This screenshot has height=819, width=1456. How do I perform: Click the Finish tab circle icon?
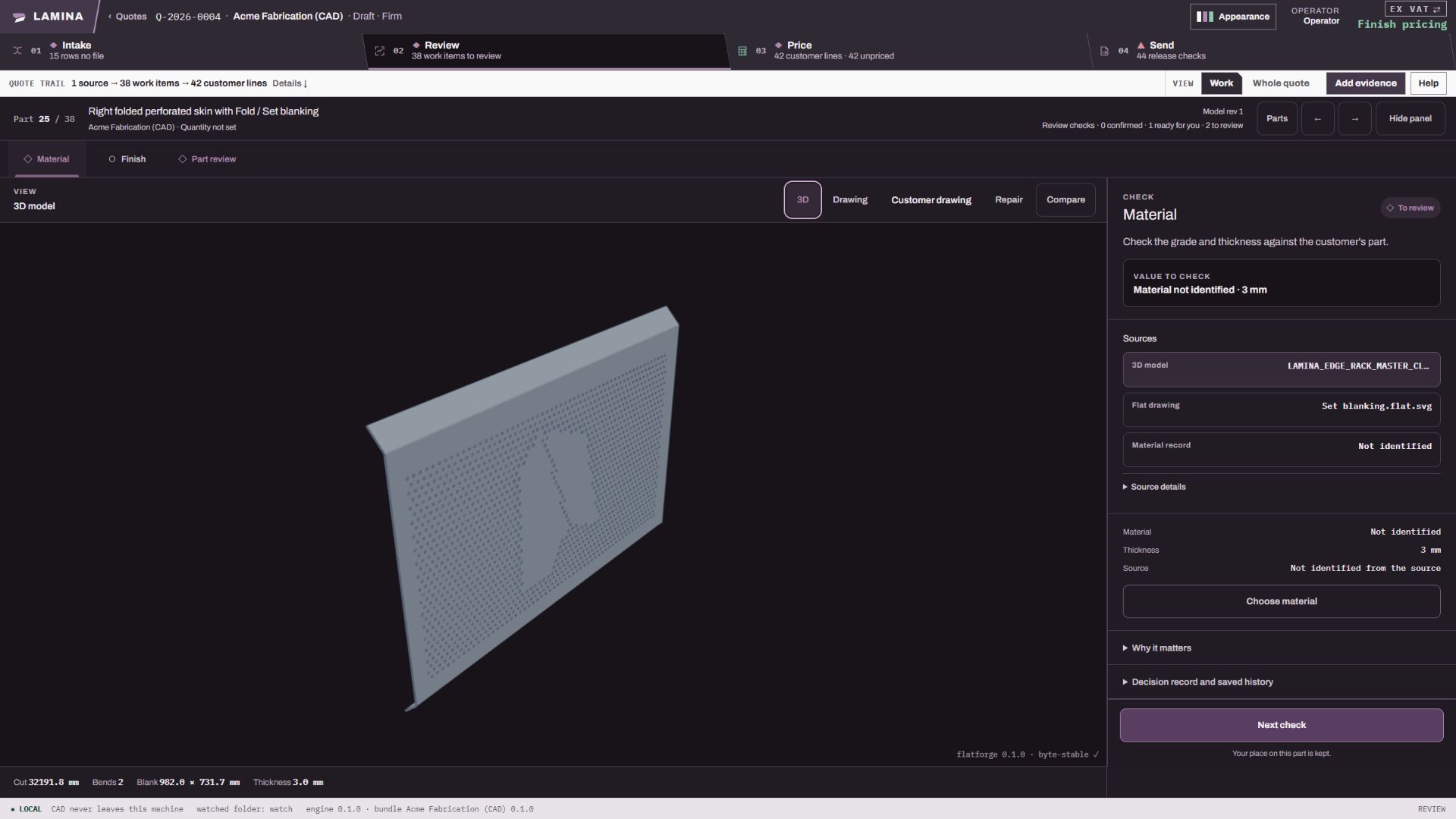pos(112,159)
